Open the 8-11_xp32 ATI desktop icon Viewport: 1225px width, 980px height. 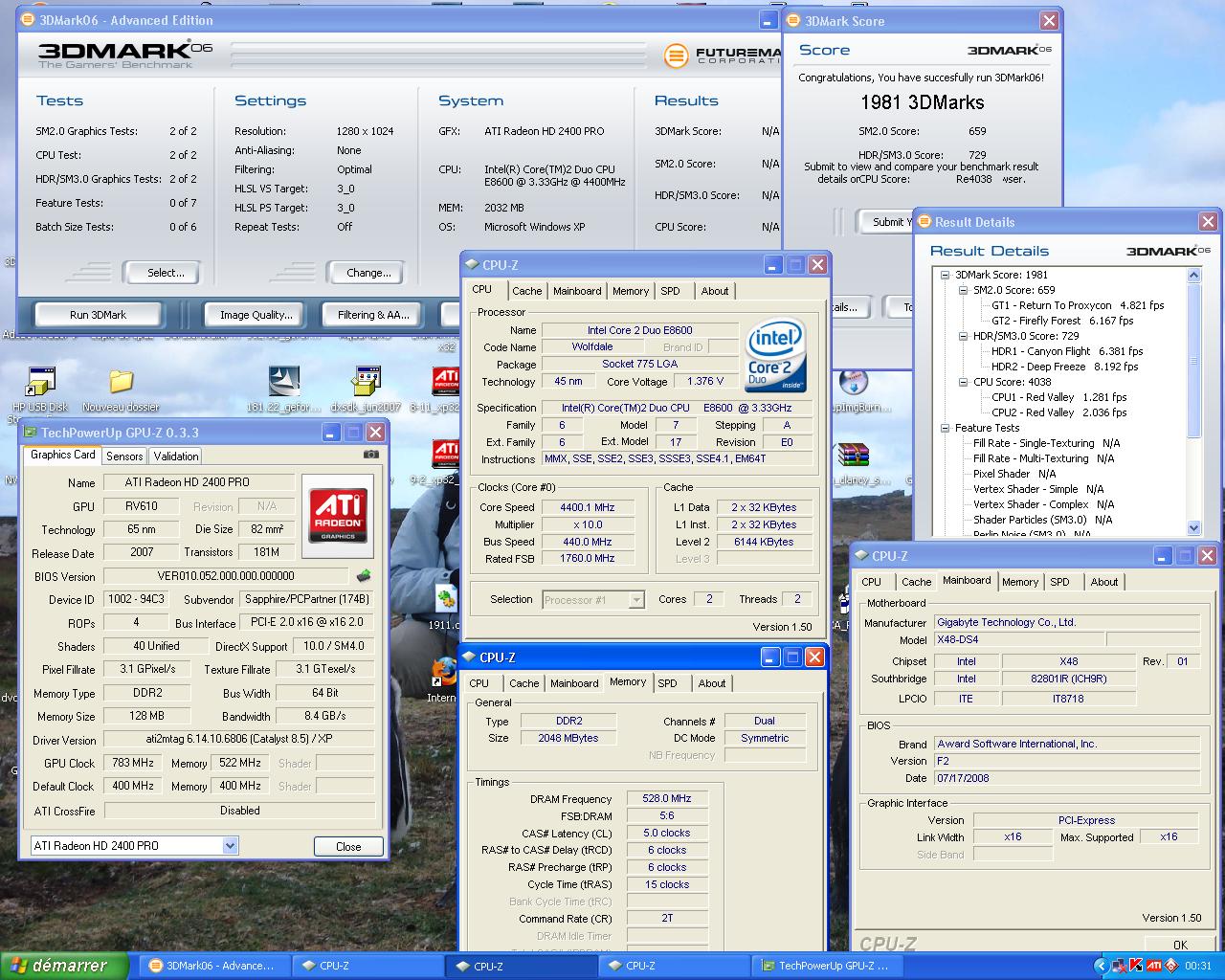446,382
